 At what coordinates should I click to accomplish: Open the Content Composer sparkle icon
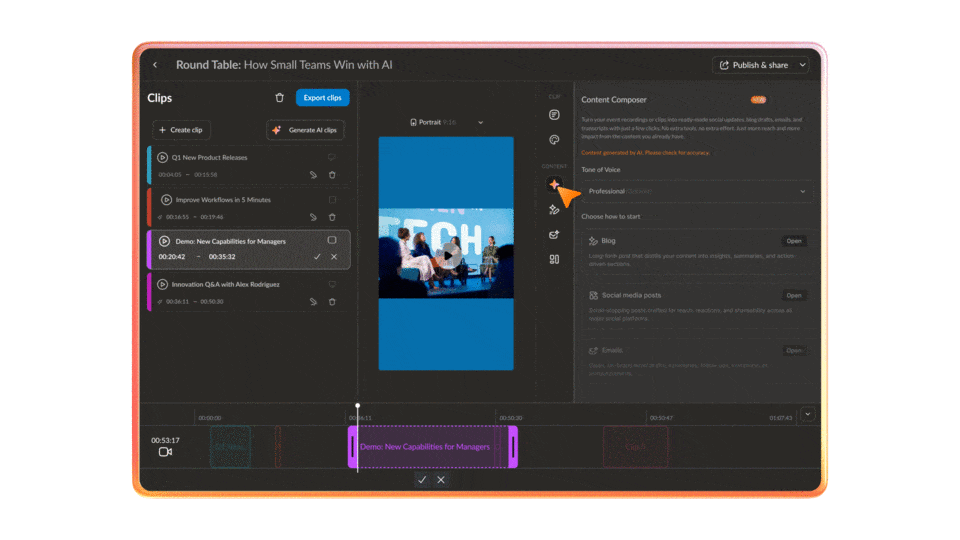554,184
